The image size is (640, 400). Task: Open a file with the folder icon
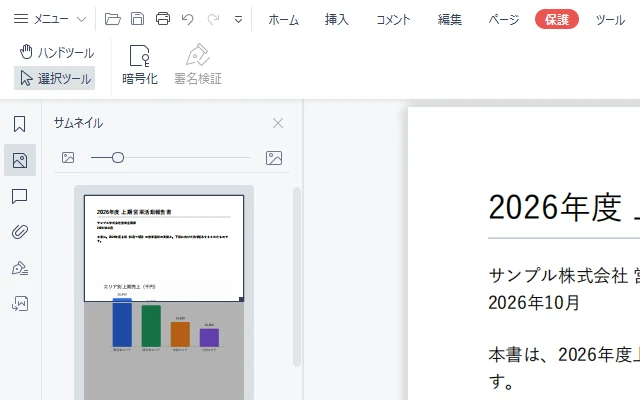click(x=113, y=19)
